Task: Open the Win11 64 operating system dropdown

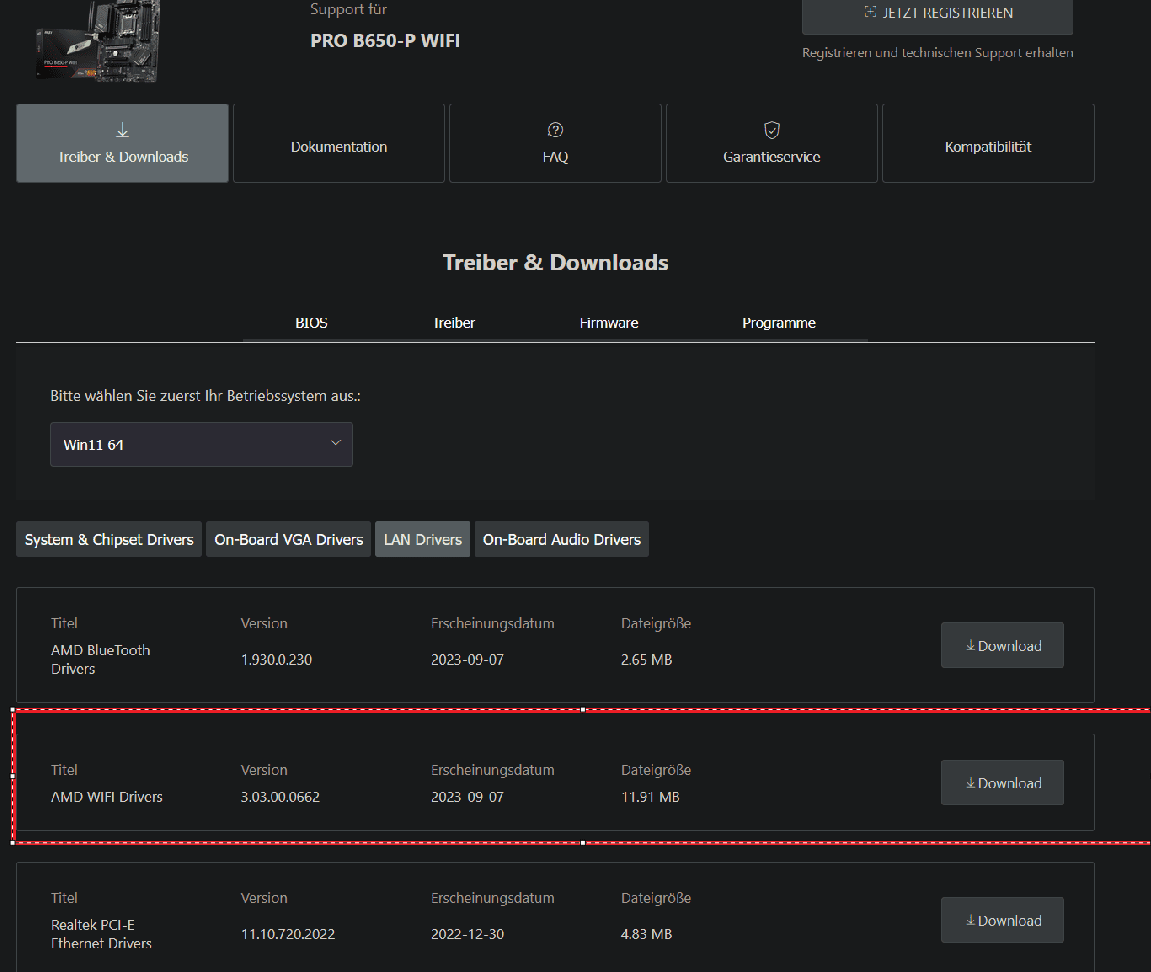Action: pyautogui.click(x=201, y=444)
